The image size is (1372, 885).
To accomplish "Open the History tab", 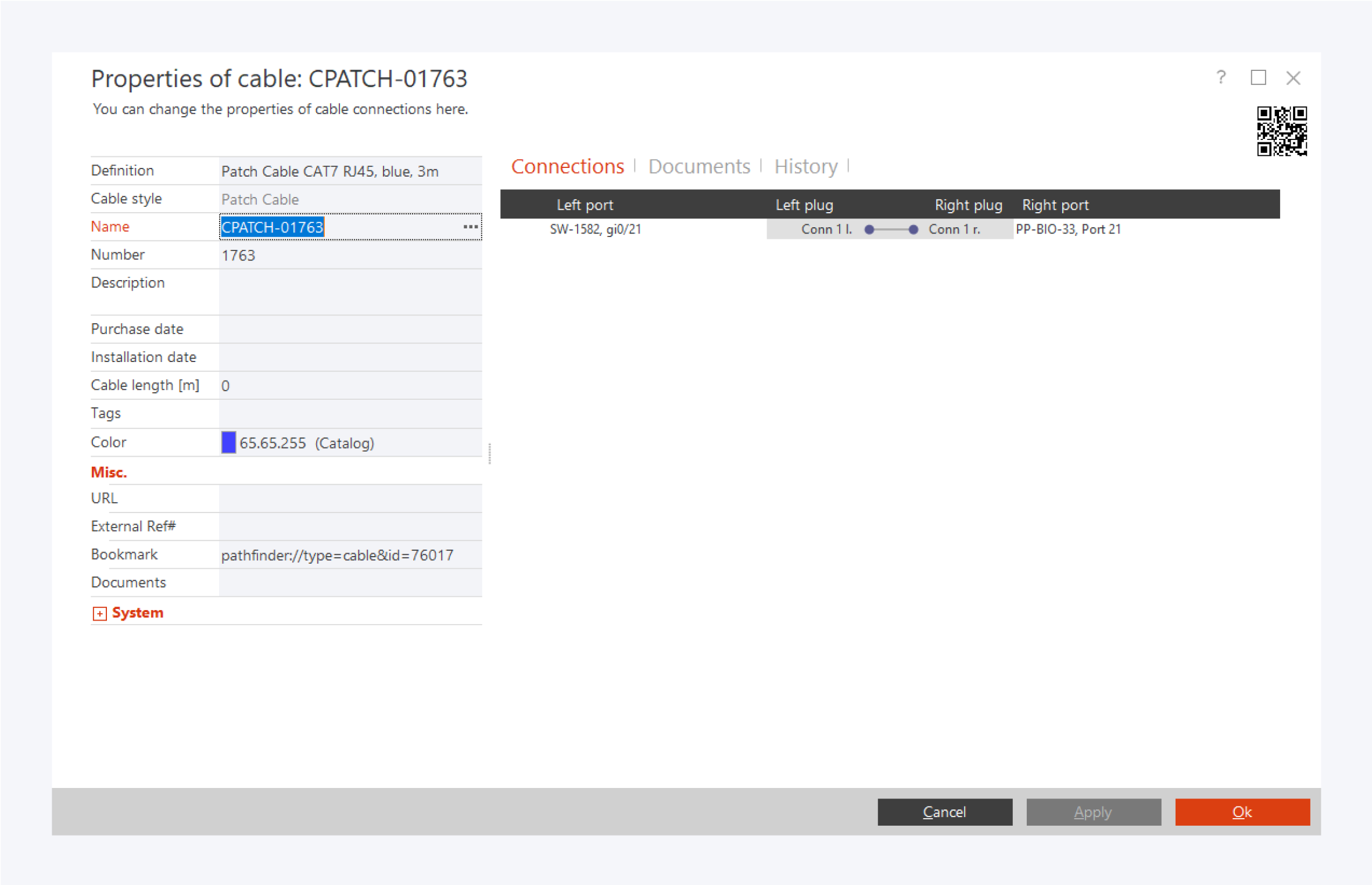I will 806,167.
